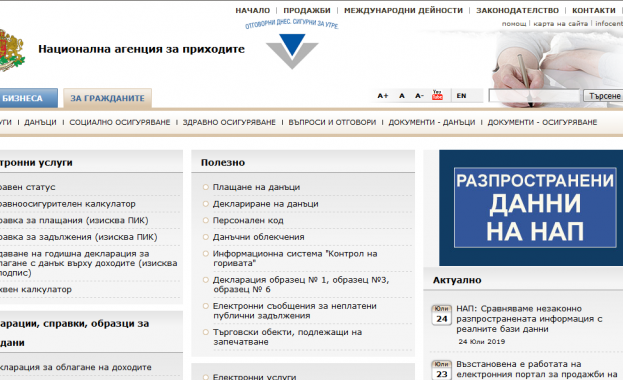Open МЕЖДУНАРОДНИ ДЕЙНОСТИ menu item
This screenshot has height=380, width=623.
pyautogui.click(x=403, y=11)
